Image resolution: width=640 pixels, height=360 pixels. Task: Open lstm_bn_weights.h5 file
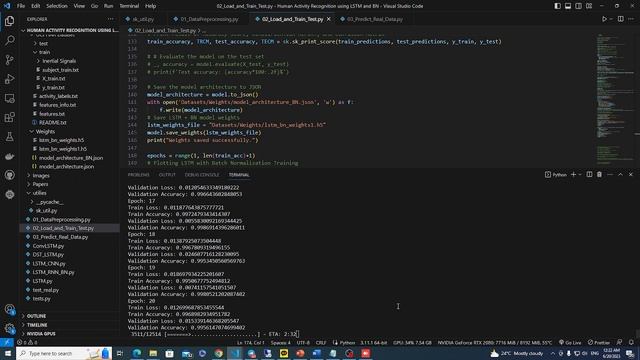click(61, 140)
